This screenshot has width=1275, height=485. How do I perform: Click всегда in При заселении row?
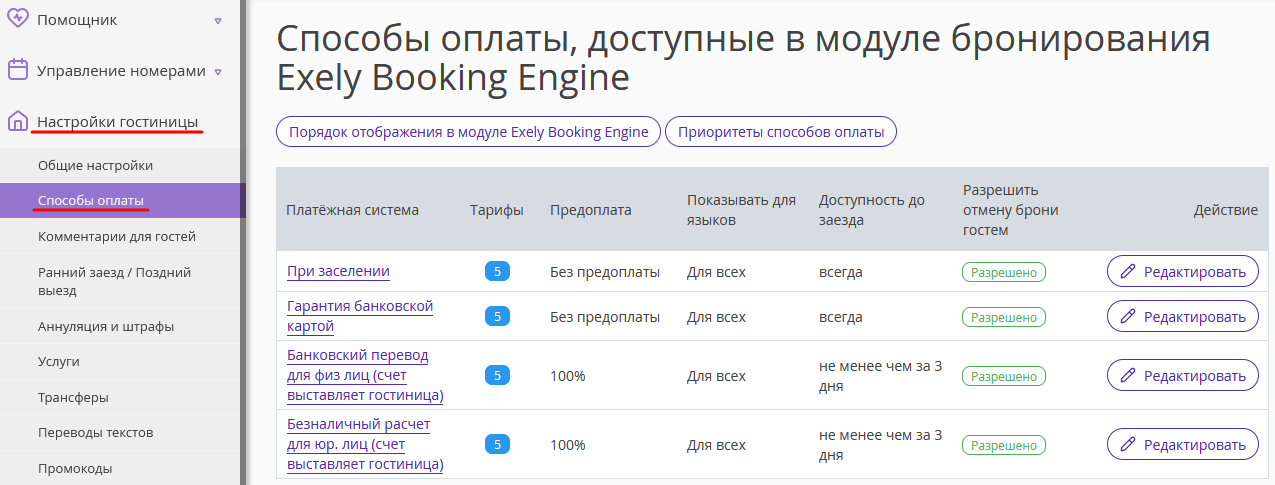pyautogui.click(x=841, y=271)
